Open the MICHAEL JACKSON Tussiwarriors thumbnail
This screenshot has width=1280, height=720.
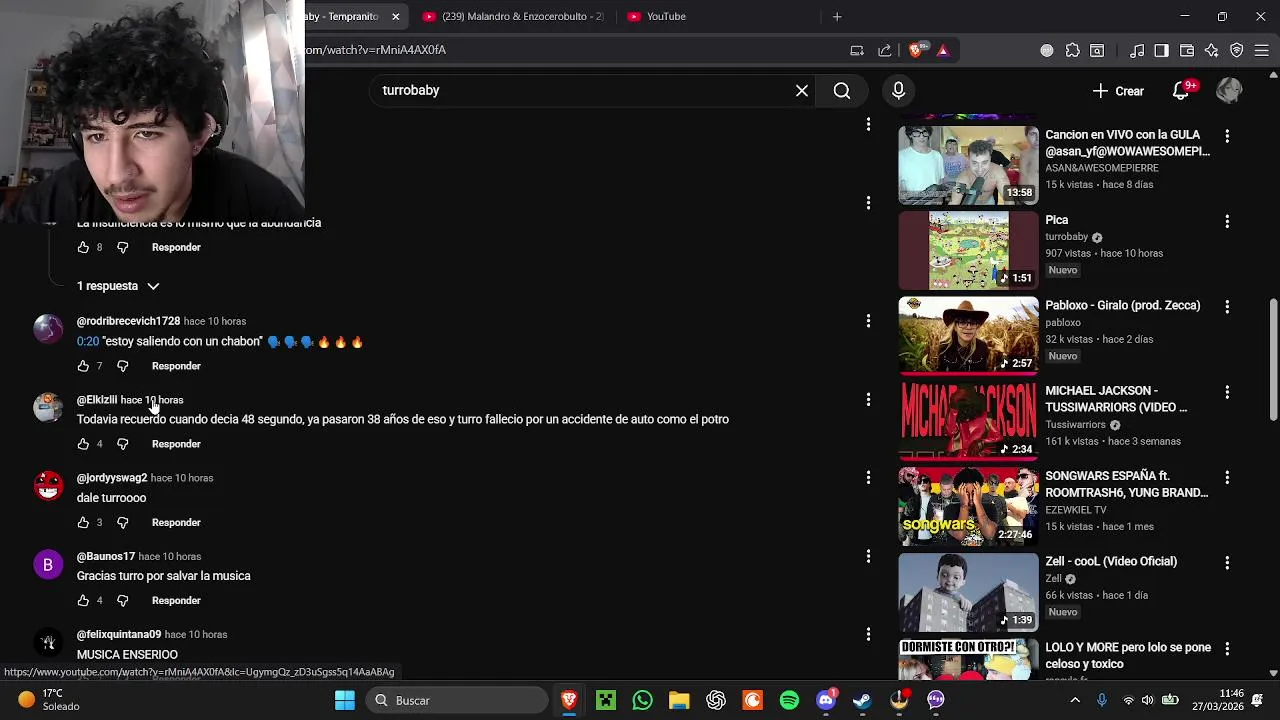coord(968,419)
